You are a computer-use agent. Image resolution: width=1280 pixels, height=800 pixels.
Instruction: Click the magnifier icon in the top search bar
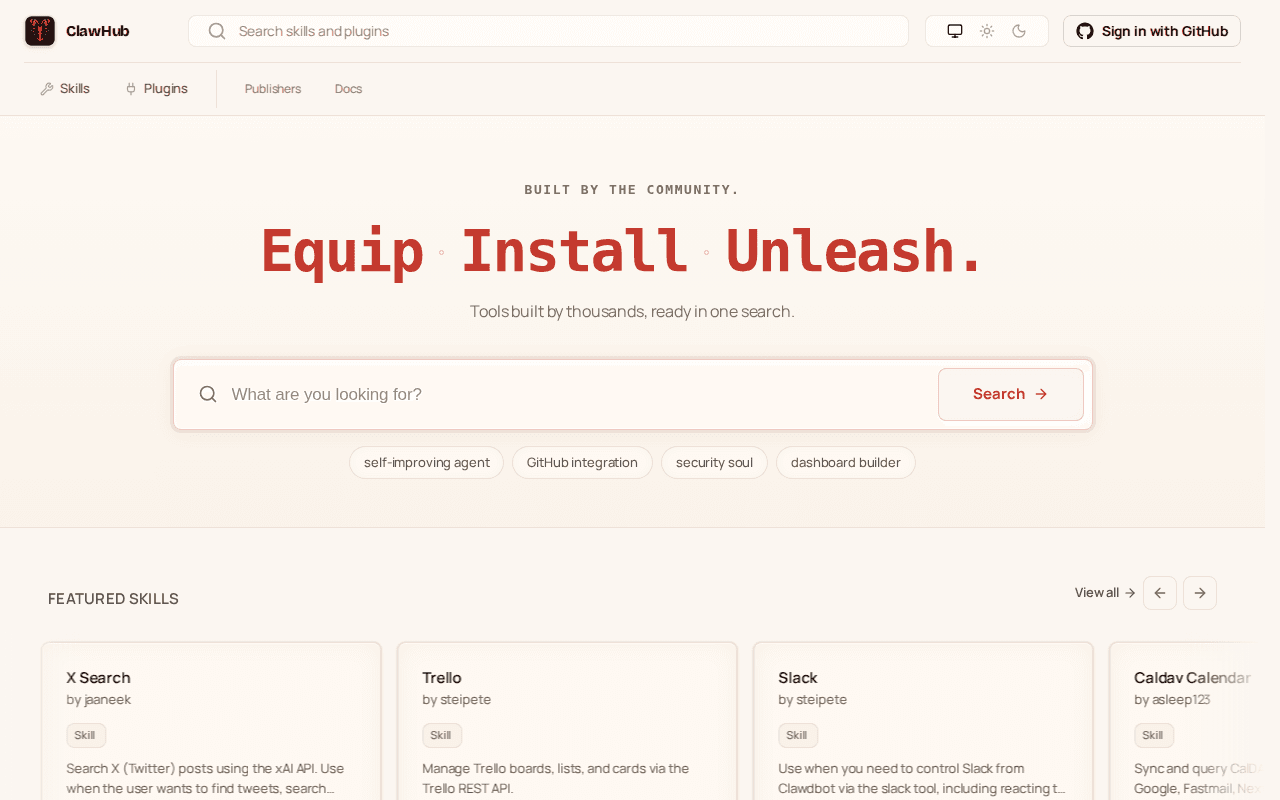pyautogui.click(x=216, y=31)
